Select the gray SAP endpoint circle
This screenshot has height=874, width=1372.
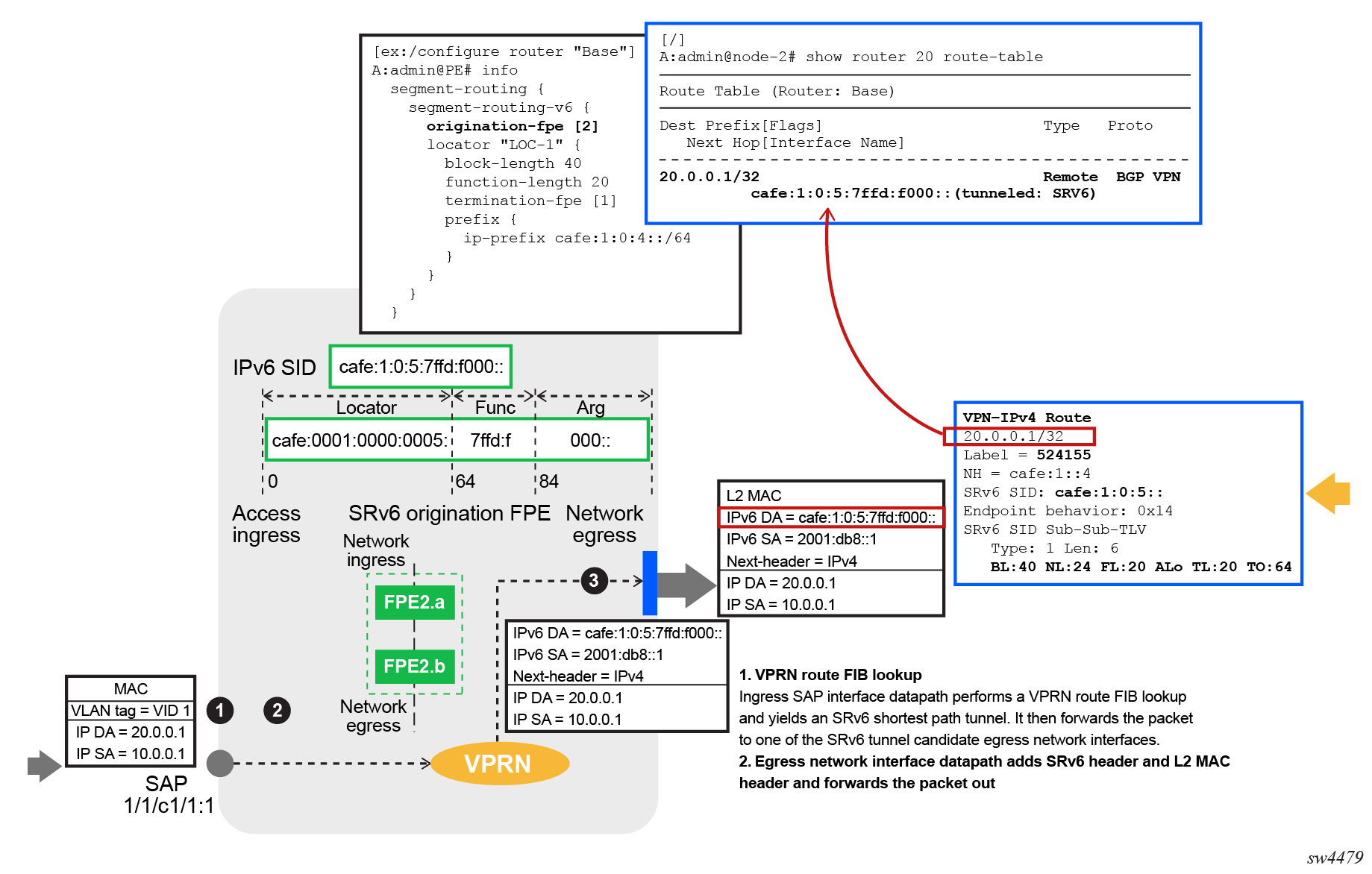(x=220, y=763)
